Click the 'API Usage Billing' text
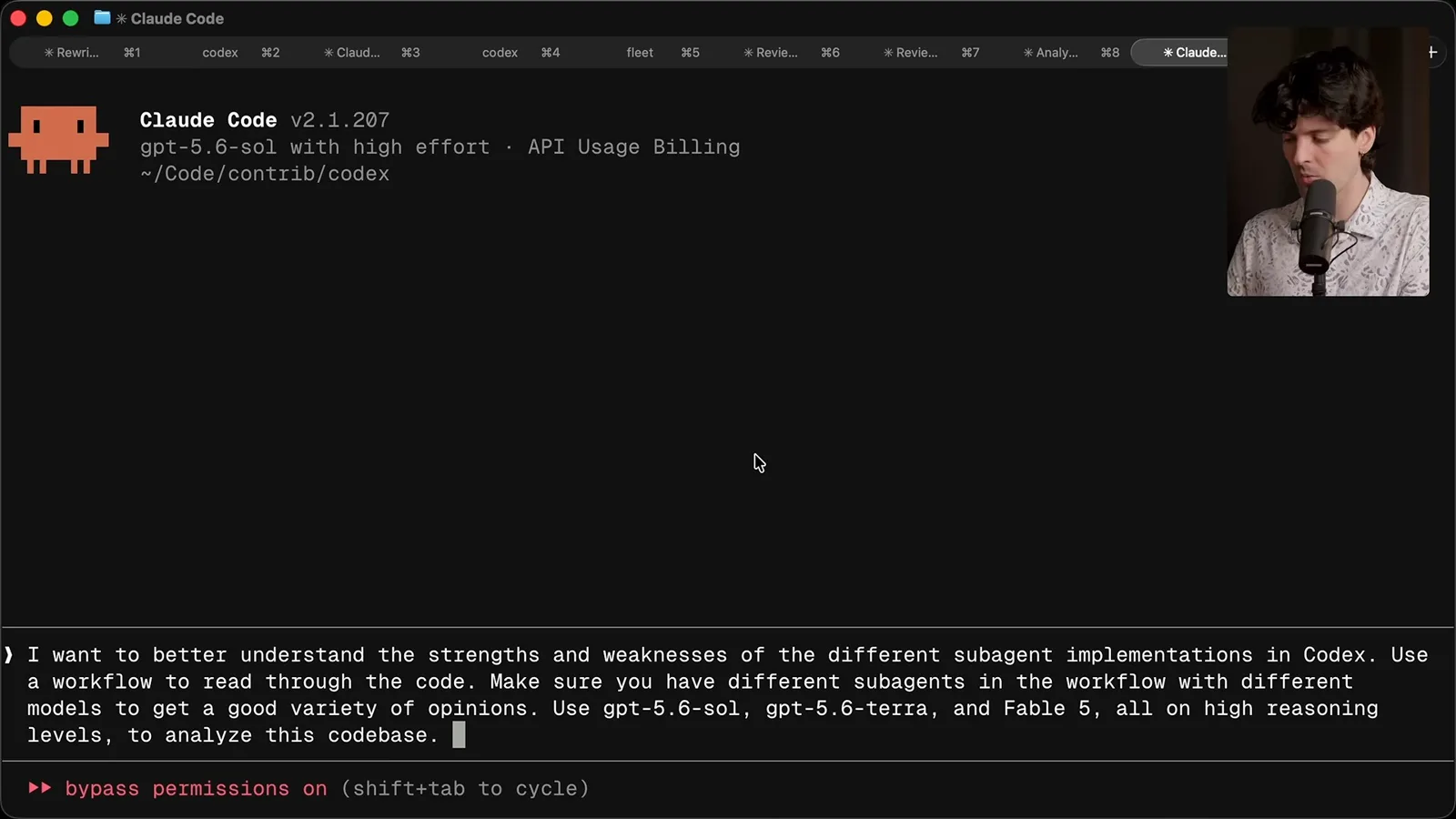Viewport: 1456px width, 819px height. pyautogui.click(x=633, y=147)
